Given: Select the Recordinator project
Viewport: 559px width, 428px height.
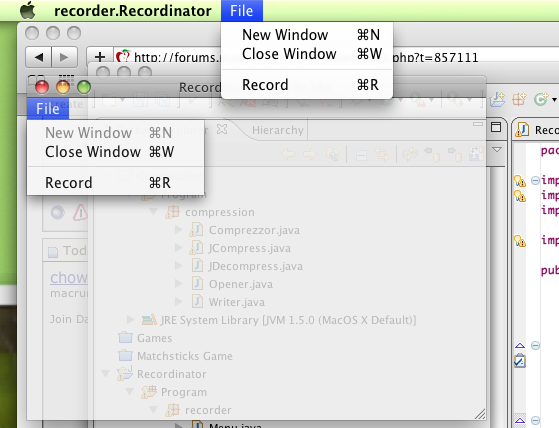Looking at the screenshot, I should pyautogui.click(x=162, y=373).
